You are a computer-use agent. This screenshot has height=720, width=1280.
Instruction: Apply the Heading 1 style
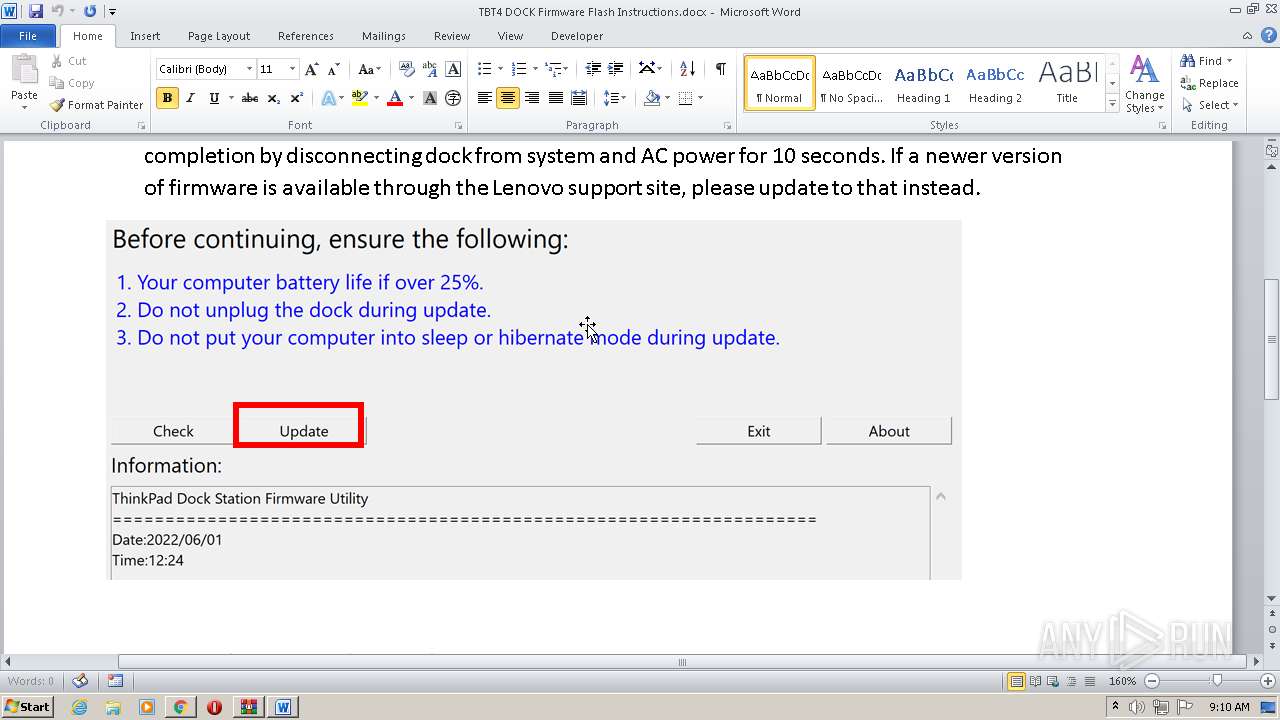[x=923, y=83]
